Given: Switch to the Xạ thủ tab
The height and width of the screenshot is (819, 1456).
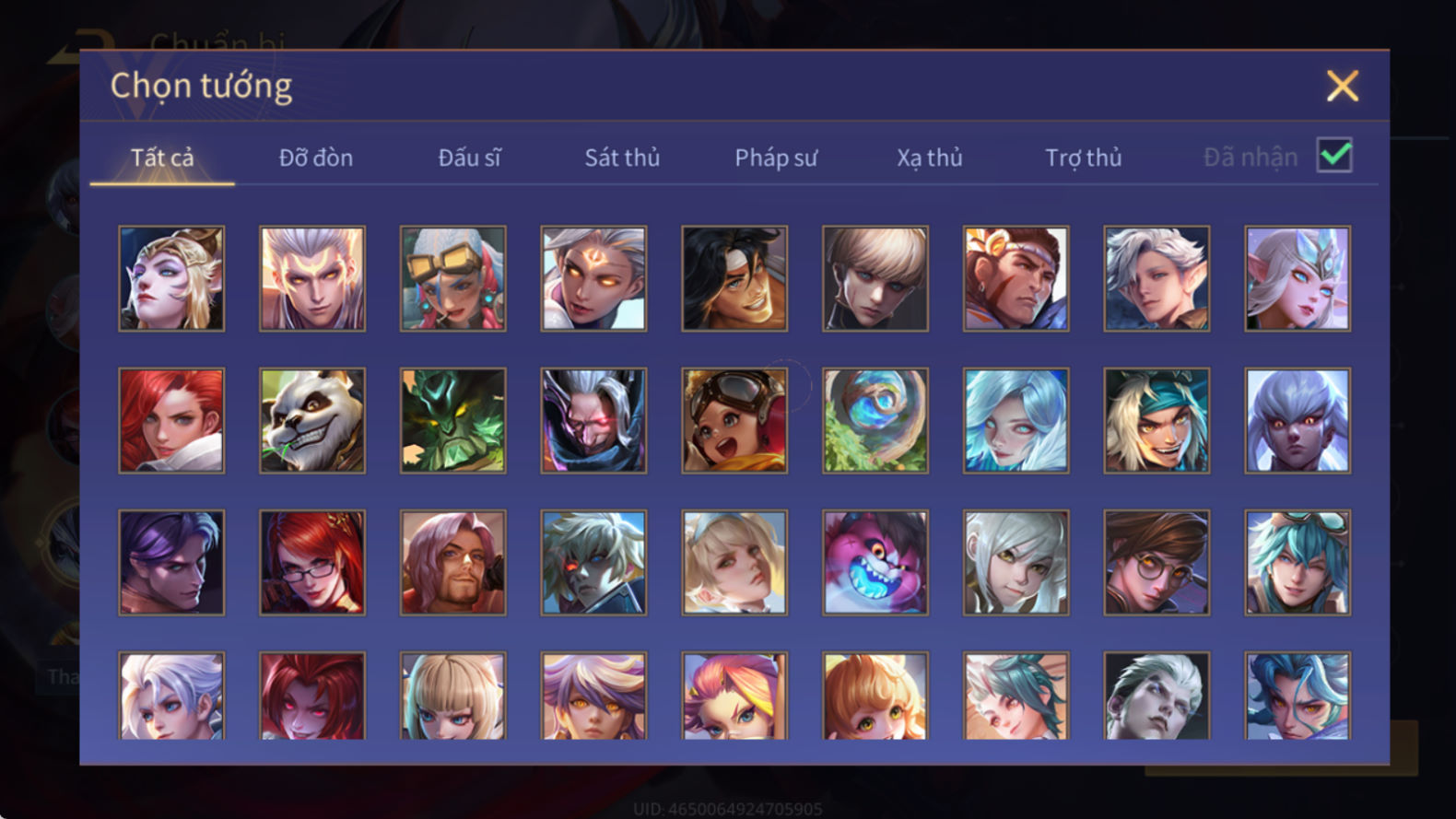Looking at the screenshot, I should 930,158.
